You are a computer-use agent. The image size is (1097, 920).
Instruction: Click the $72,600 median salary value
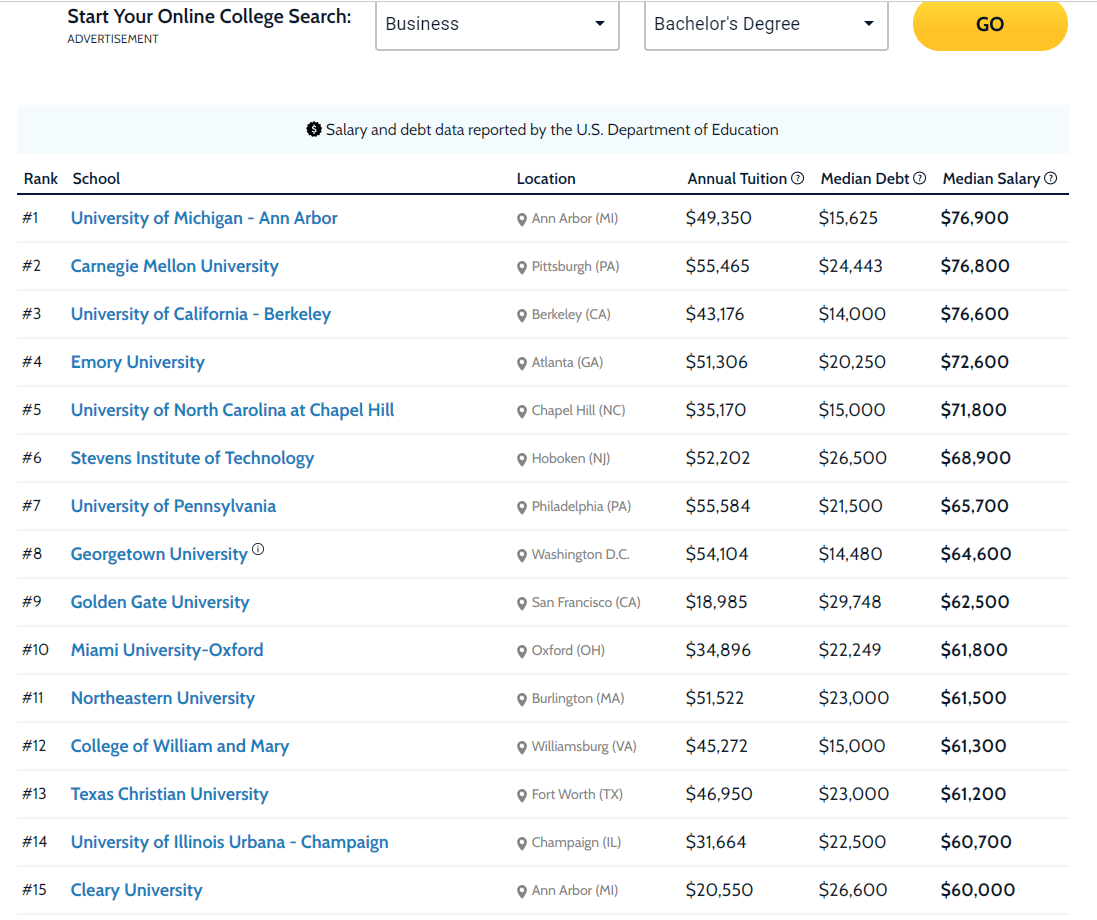[975, 362]
